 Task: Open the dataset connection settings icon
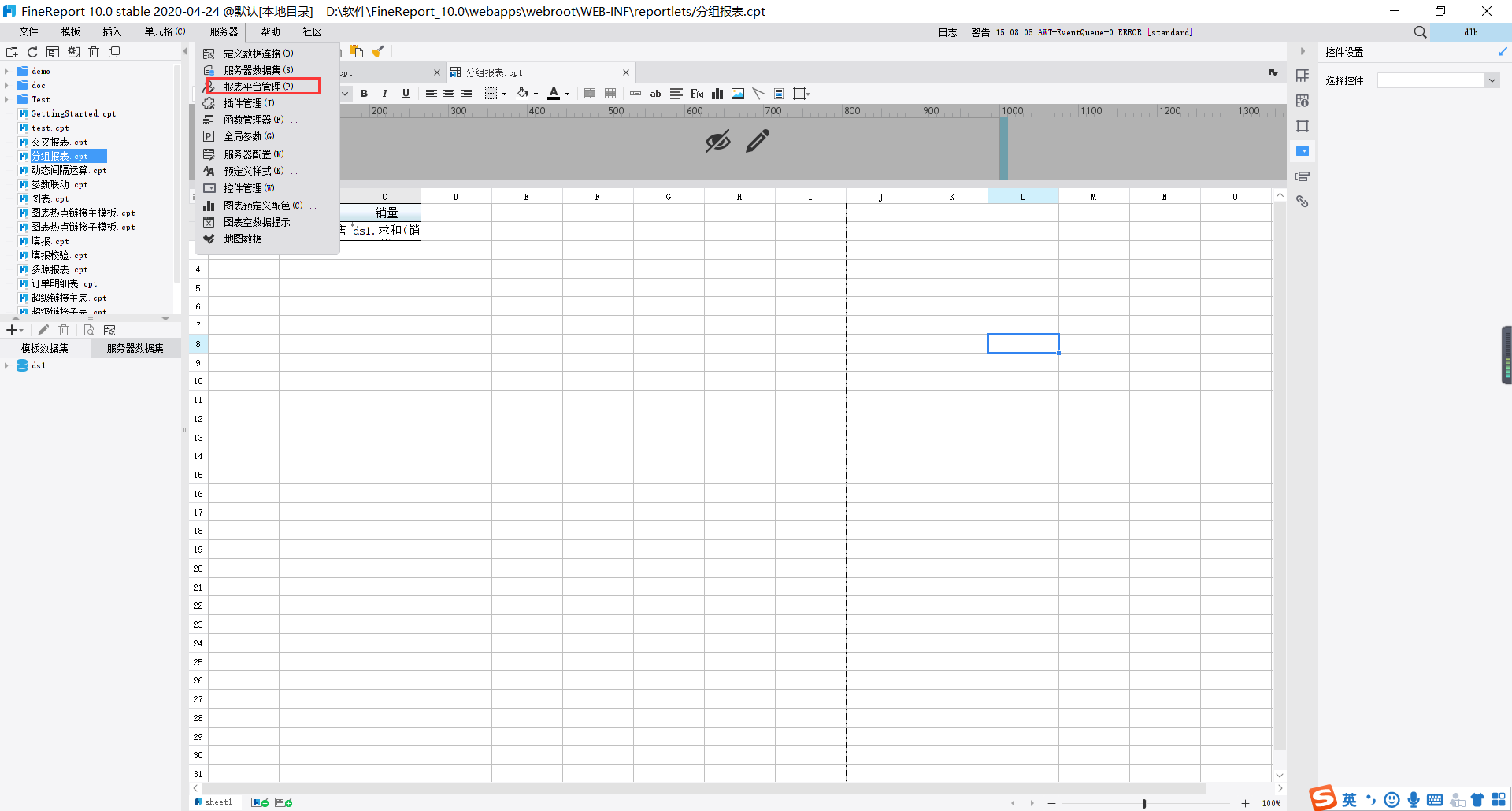[x=109, y=330]
